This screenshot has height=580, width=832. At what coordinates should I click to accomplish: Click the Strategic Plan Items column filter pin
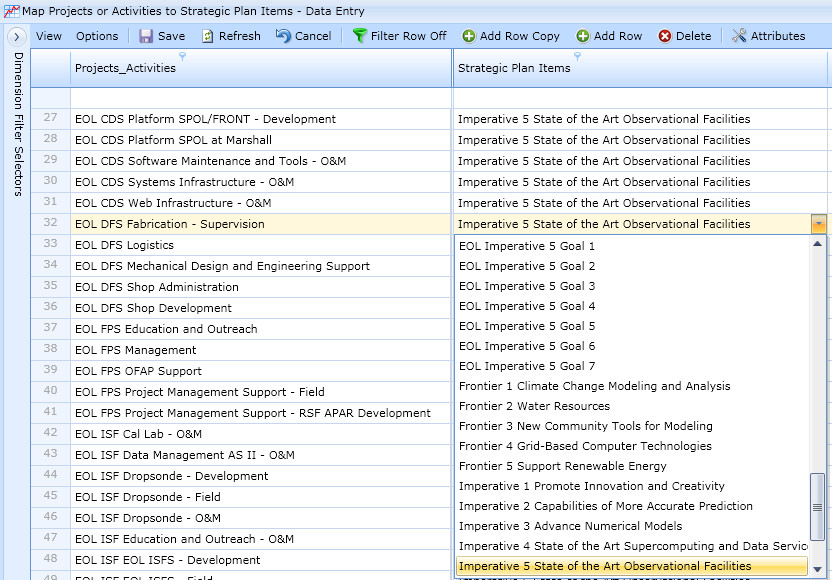point(577,56)
